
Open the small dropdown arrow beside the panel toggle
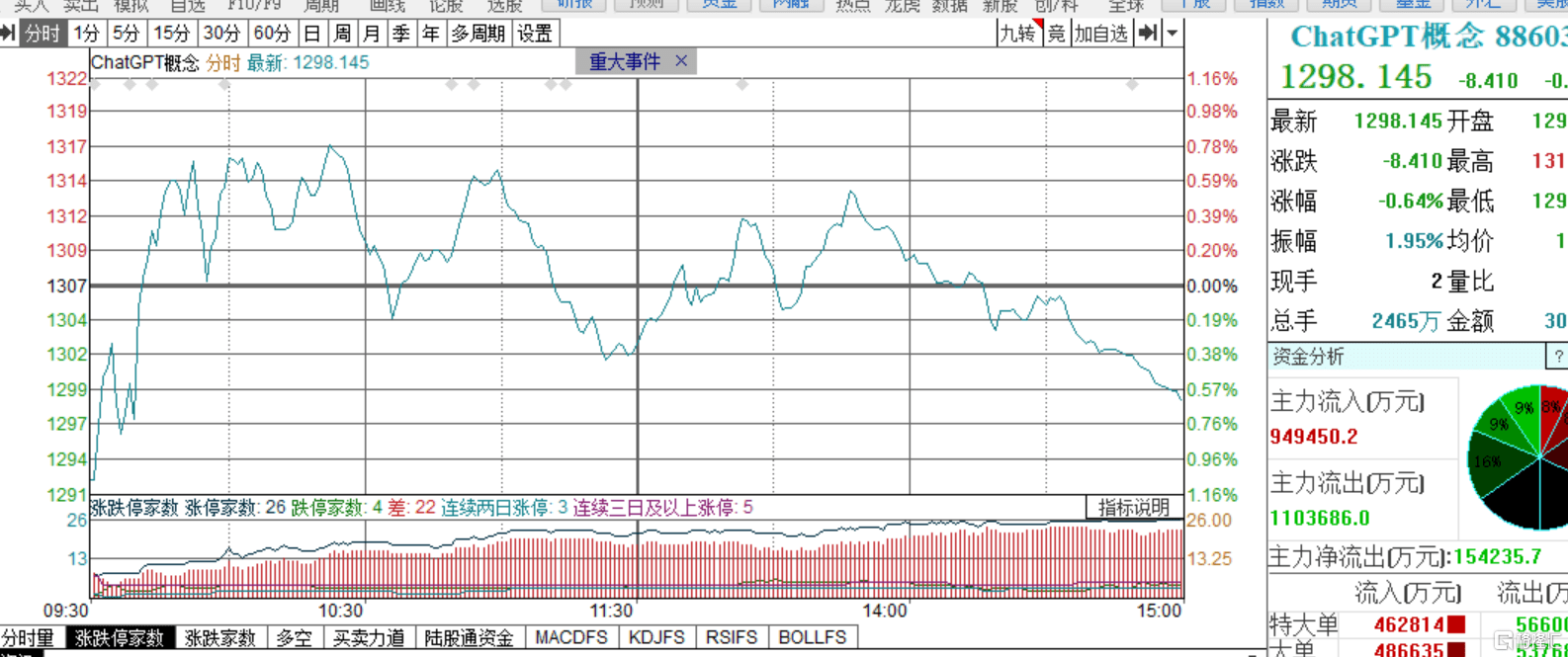click(x=1172, y=34)
